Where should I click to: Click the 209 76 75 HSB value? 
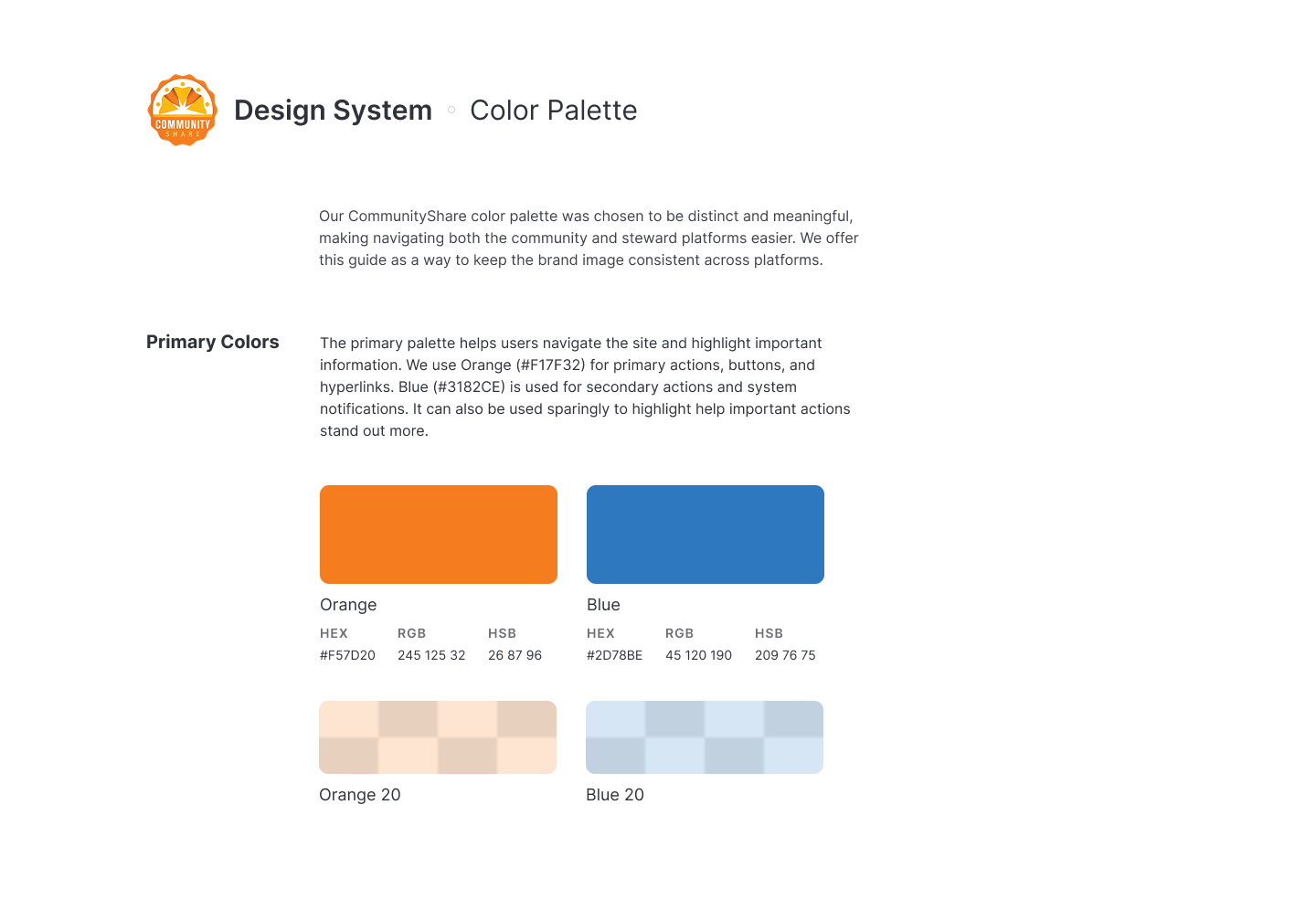coord(785,655)
